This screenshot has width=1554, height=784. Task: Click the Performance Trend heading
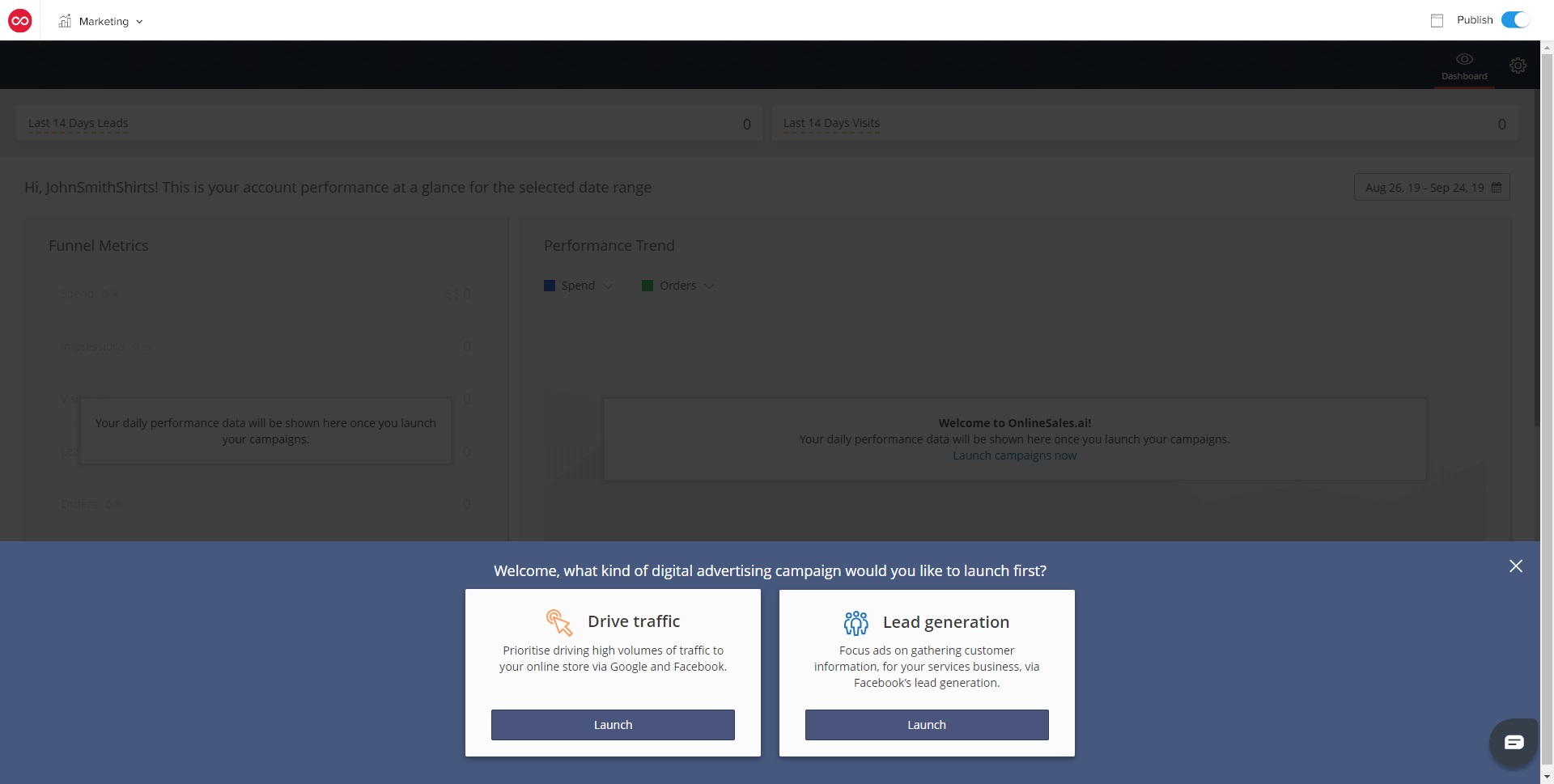point(609,245)
